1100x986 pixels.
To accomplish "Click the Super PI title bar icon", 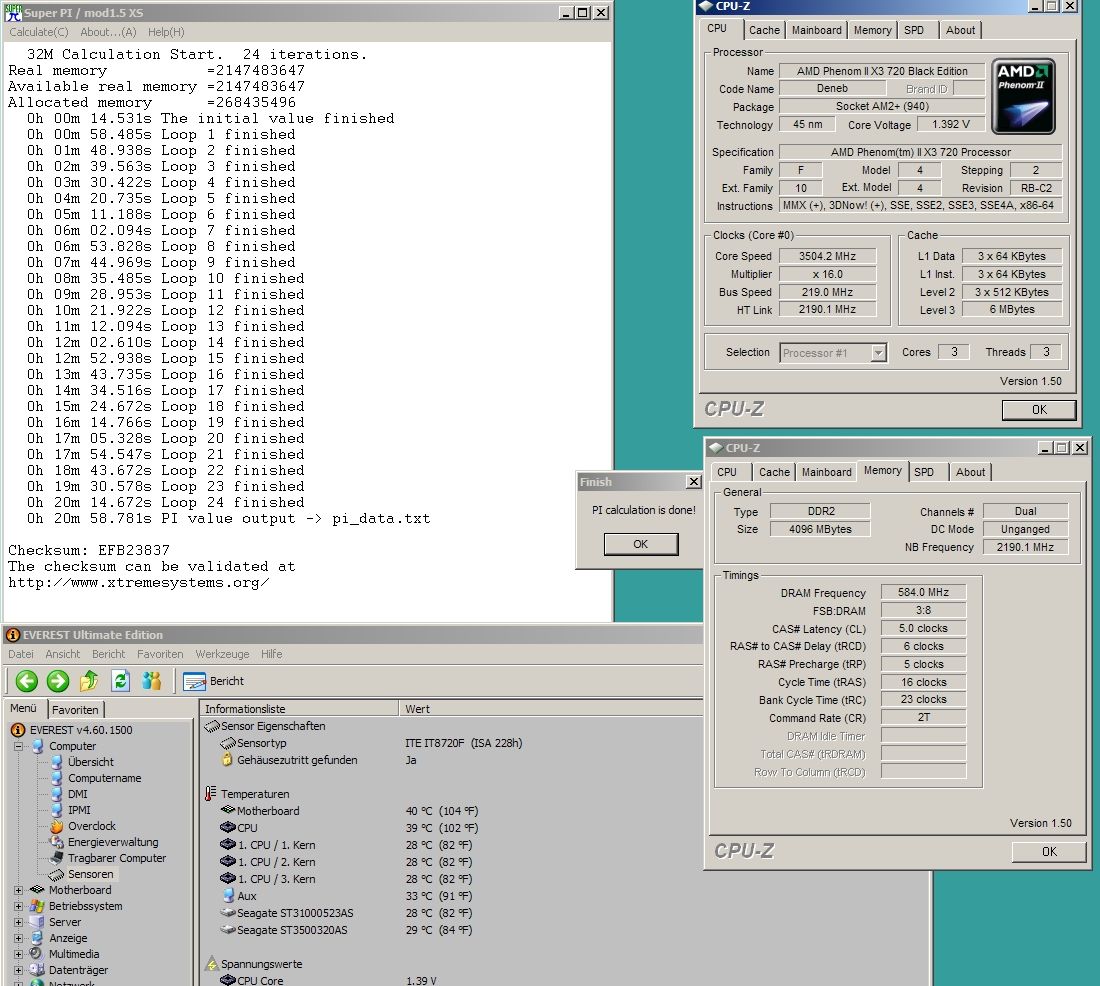I will coord(14,13).
